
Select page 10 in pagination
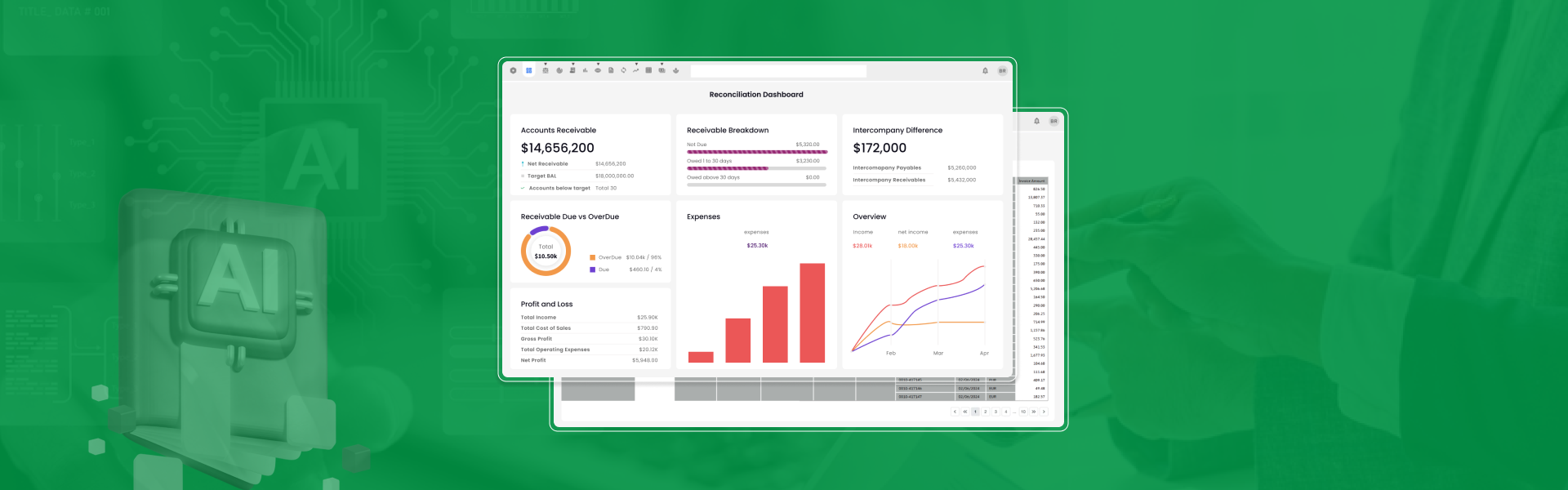point(1023,412)
